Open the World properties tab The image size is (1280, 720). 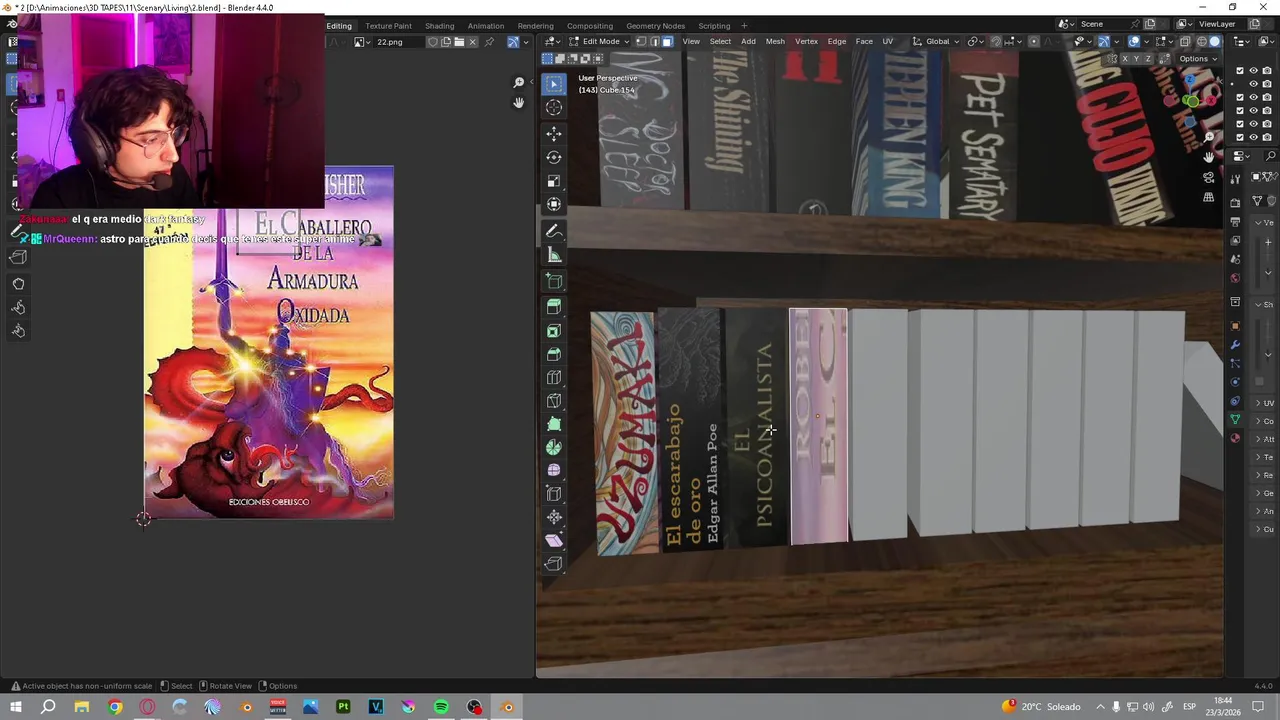(x=1235, y=278)
